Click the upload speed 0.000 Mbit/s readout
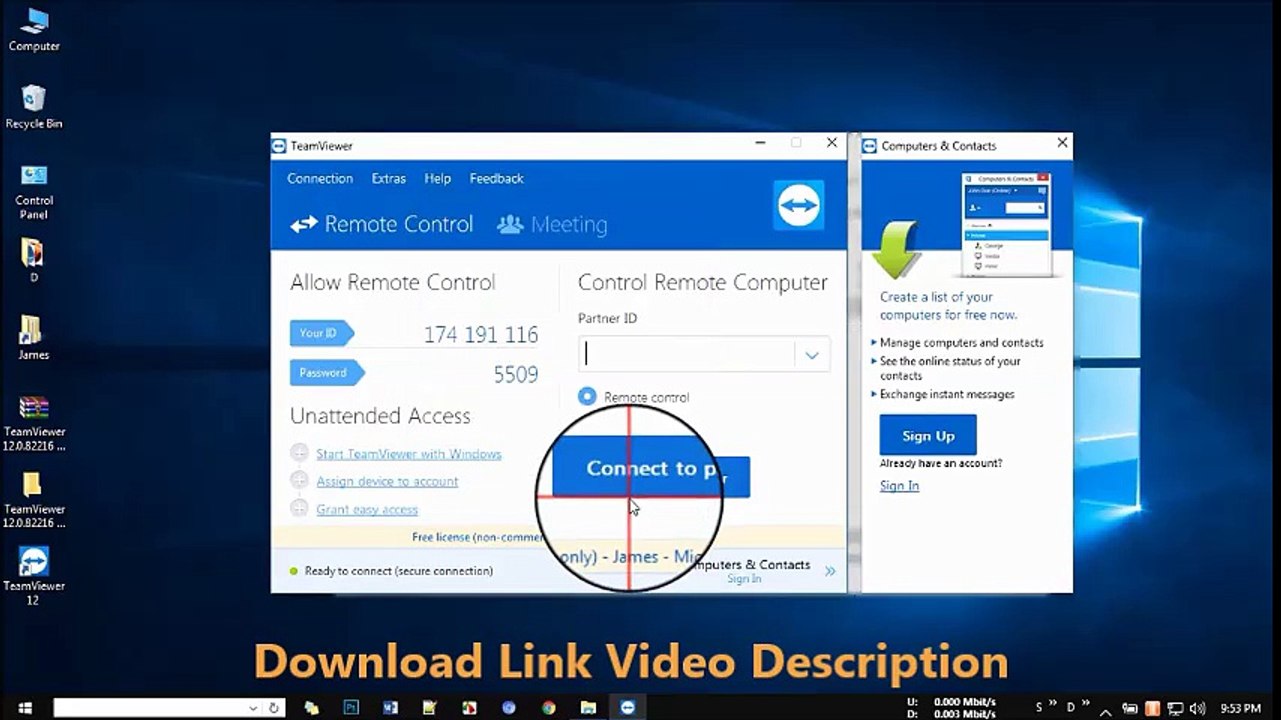The width and height of the screenshot is (1281, 720). coord(964,702)
